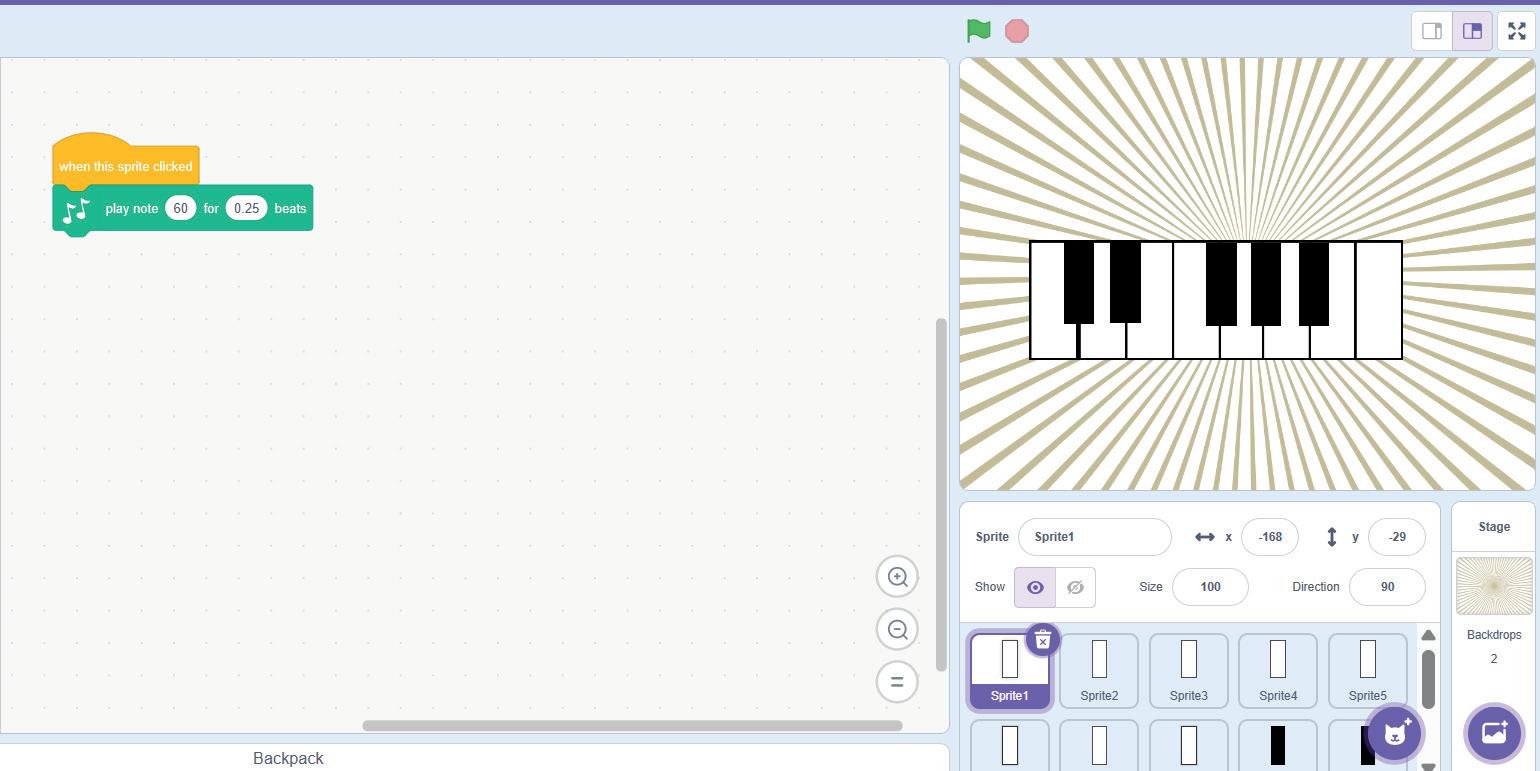This screenshot has width=1540, height=771.
Task: Click the workspace horizontal scrollbar
Action: tap(632, 725)
